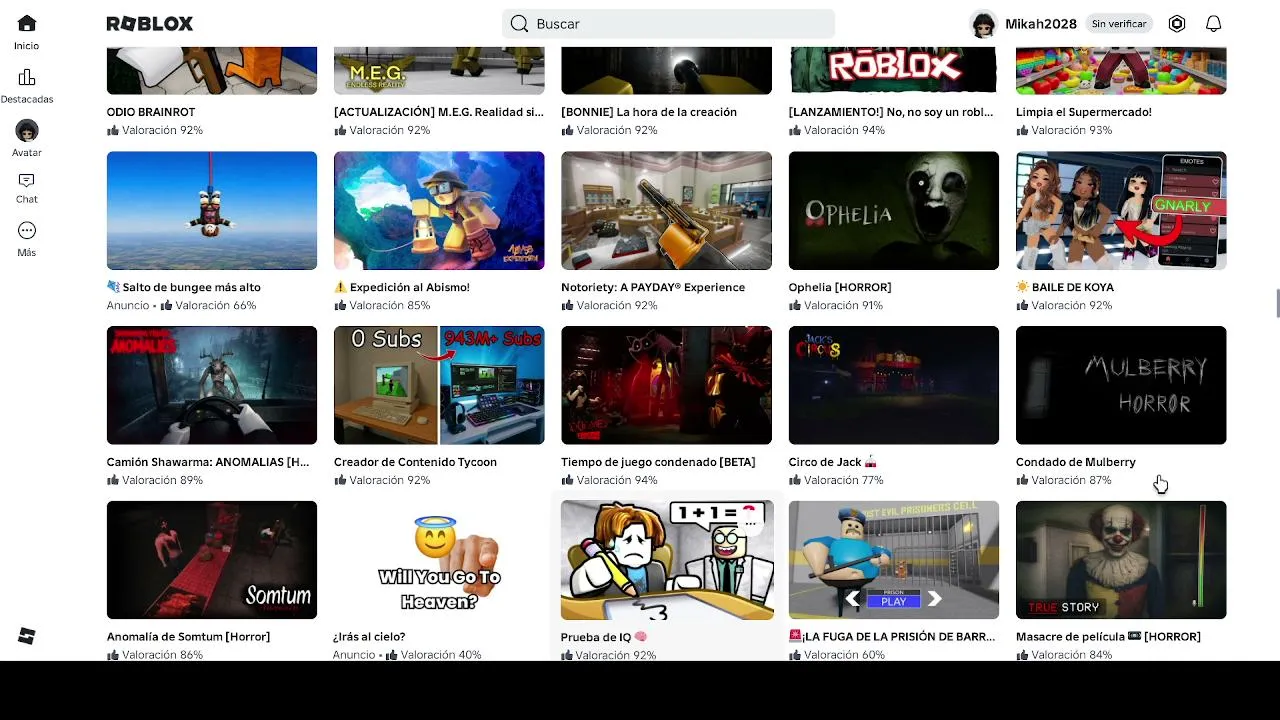The width and height of the screenshot is (1280, 720).
Task: Open the Prueba de IQ title link
Action: click(x=604, y=637)
